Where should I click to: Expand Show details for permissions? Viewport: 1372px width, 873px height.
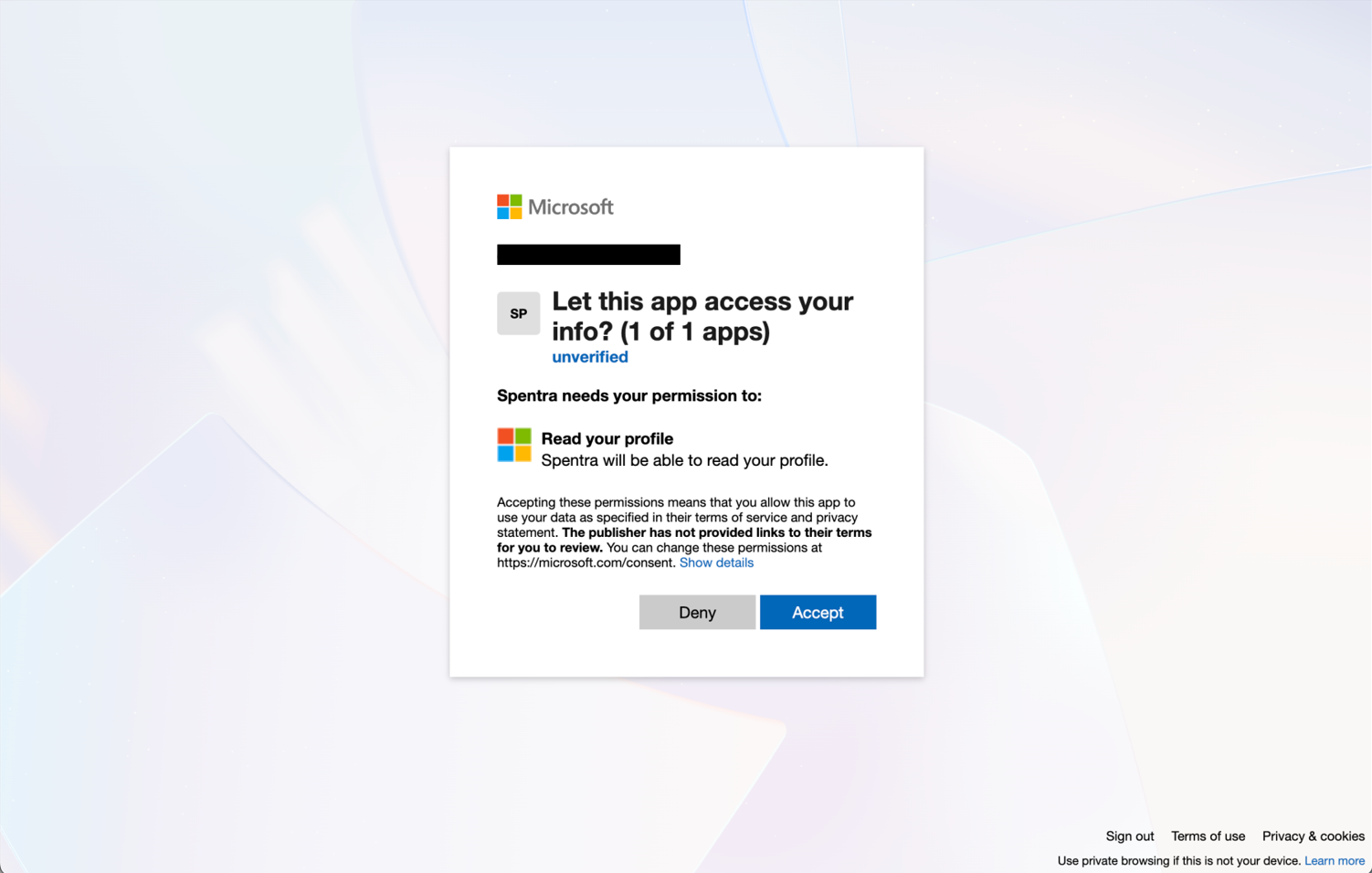pyautogui.click(x=716, y=563)
